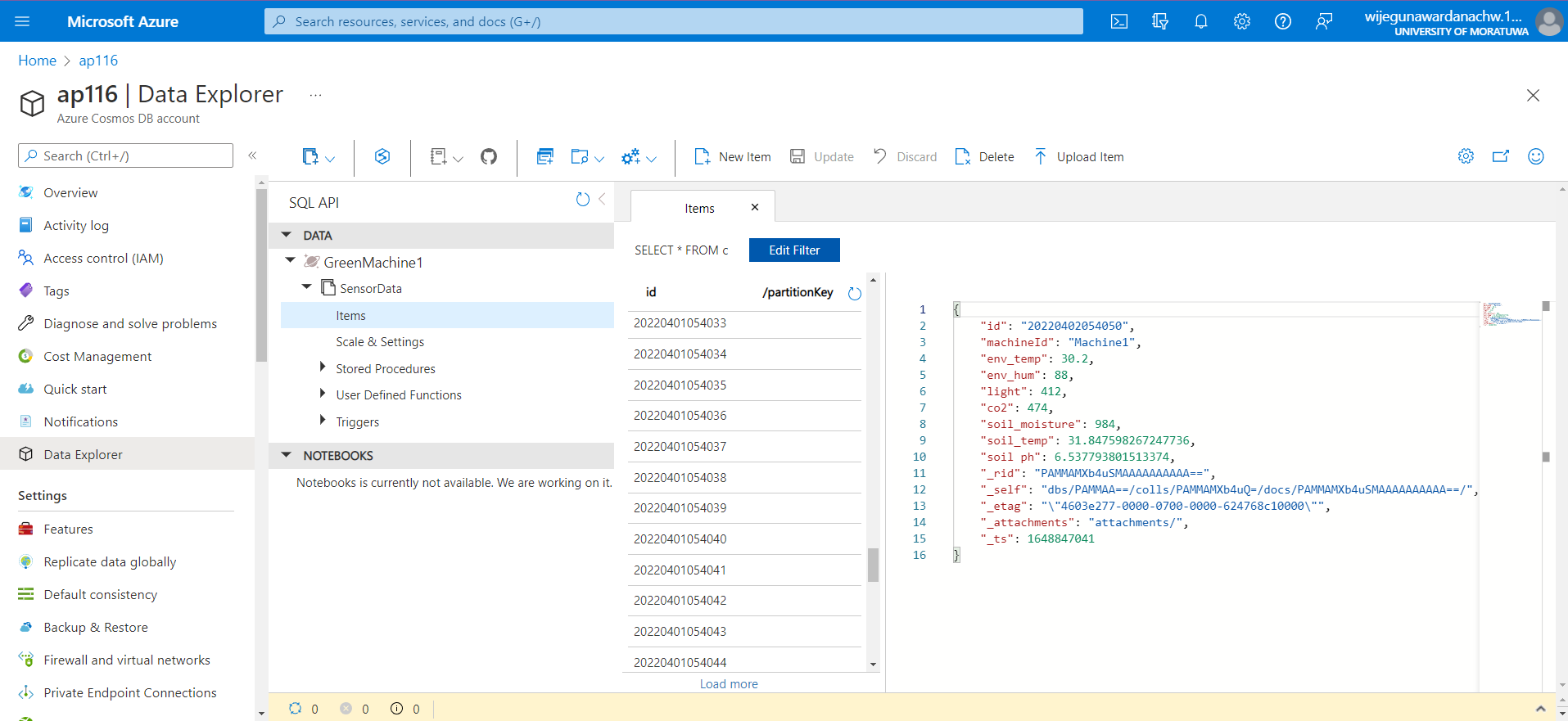Click the Load more link
Screen dimensions: 1568x721
(729, 684)
